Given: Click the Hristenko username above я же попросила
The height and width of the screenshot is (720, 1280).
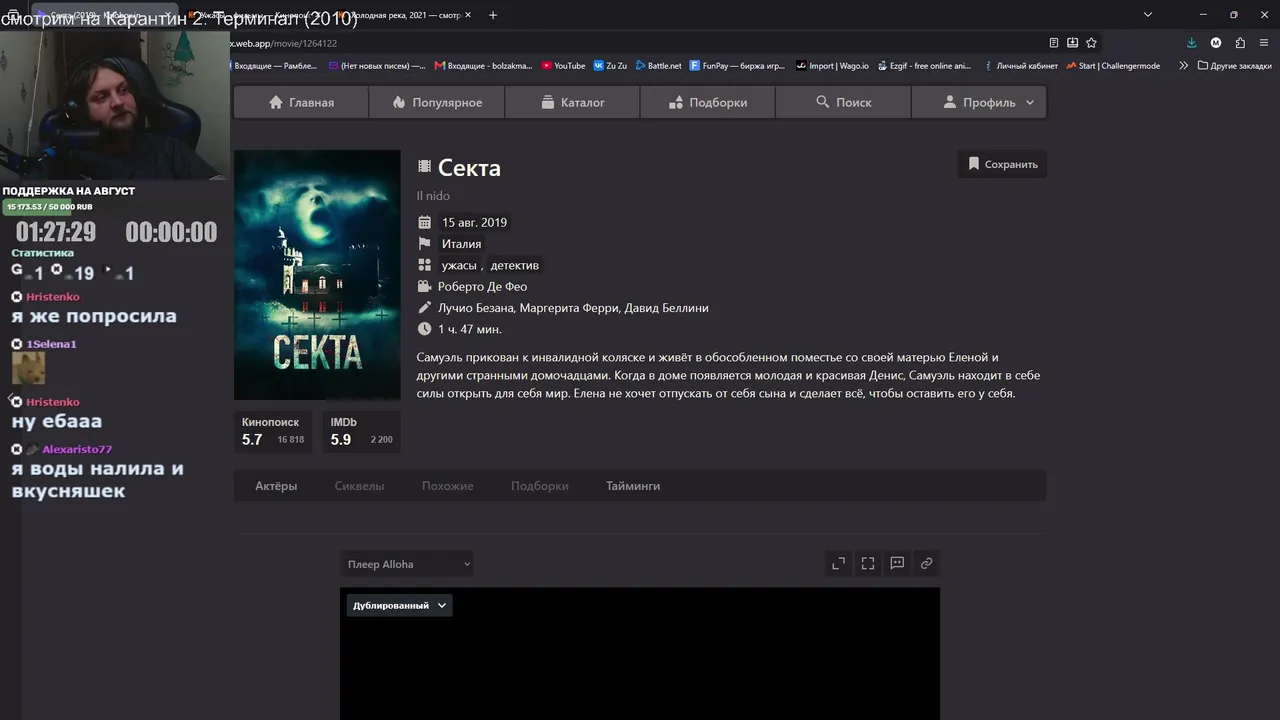Looking at the screenshot, I should 53,297.
